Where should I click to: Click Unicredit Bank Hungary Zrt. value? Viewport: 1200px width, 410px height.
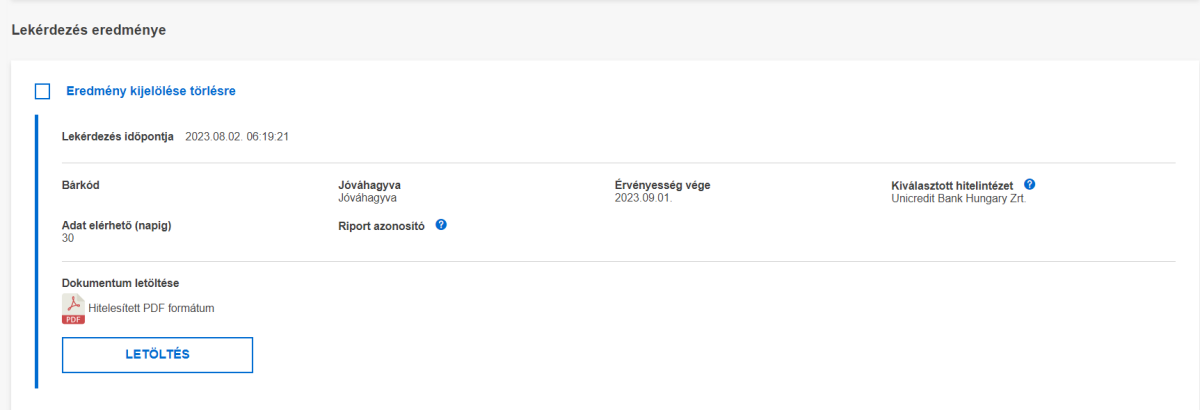tap(958, 198)
